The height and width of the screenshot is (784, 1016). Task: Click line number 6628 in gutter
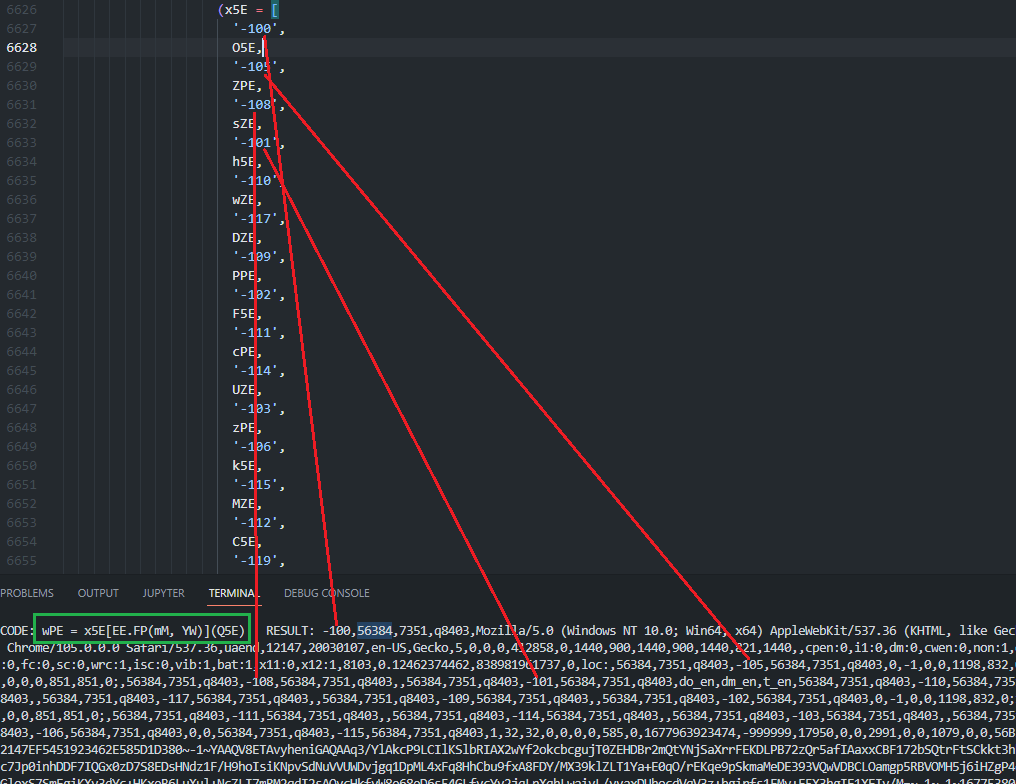[22, 48]
